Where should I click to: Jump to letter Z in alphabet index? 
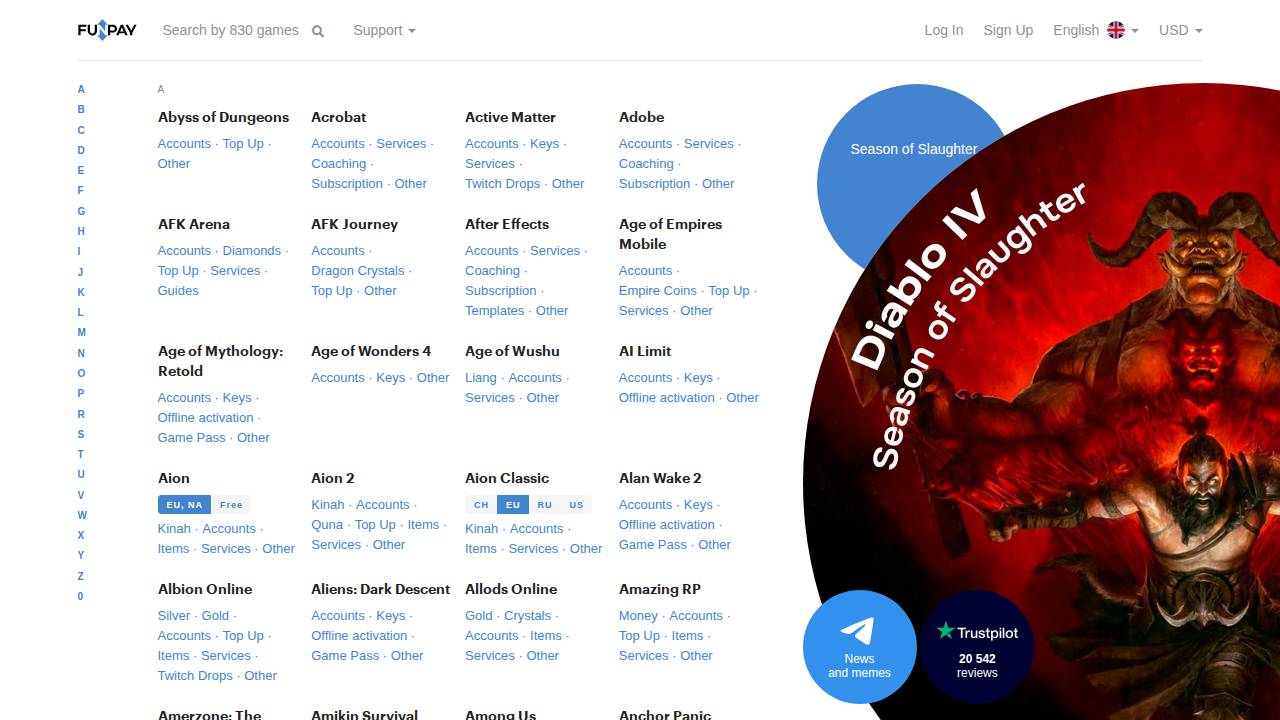click(x=81, y=576)
